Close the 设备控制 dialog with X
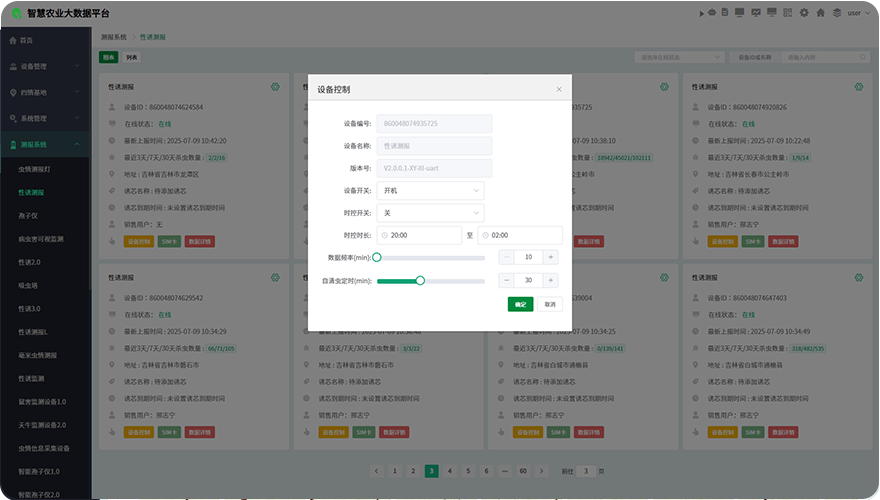Viewport: 880px width, 500px height. 559,89
